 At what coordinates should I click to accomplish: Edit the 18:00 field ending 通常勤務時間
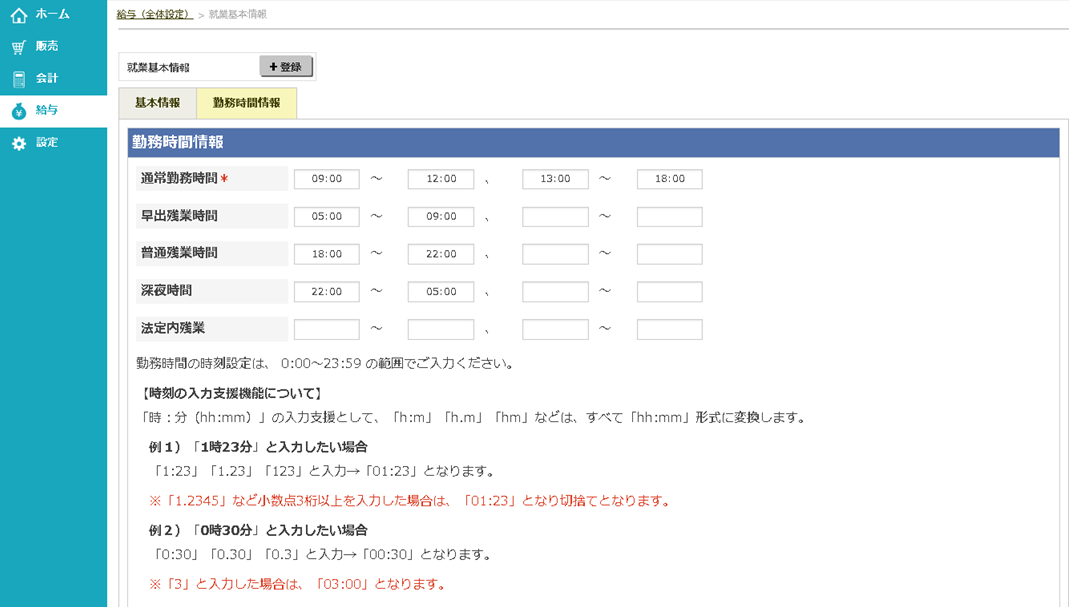(669, 178)
